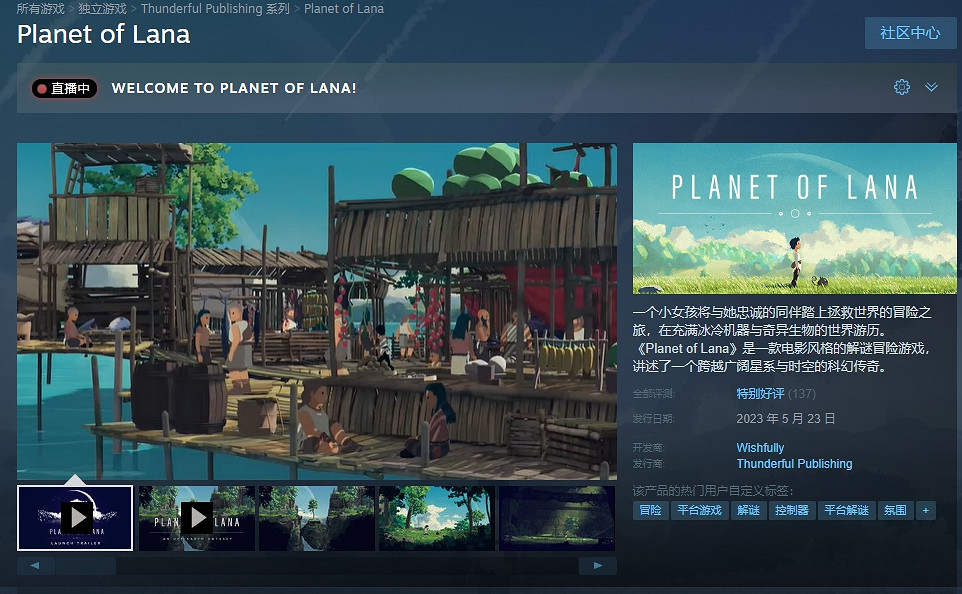The width and height of the screenshot is (962, 594).
Task: Open developer Wishfully page
Action: [x=760, y=448]
